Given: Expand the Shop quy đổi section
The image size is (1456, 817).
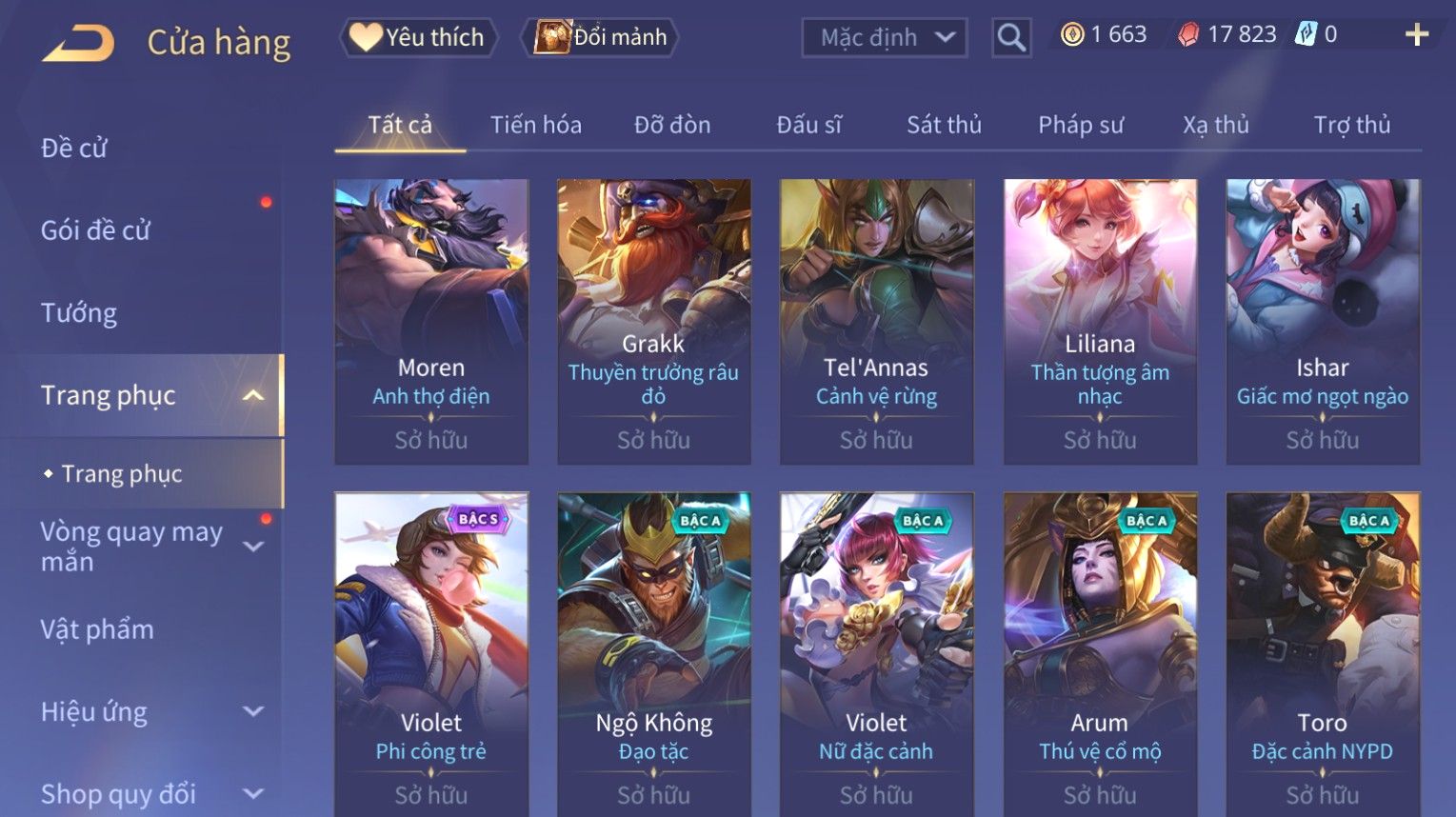Looking at the screenshot, I should click(x=253, y=793).
